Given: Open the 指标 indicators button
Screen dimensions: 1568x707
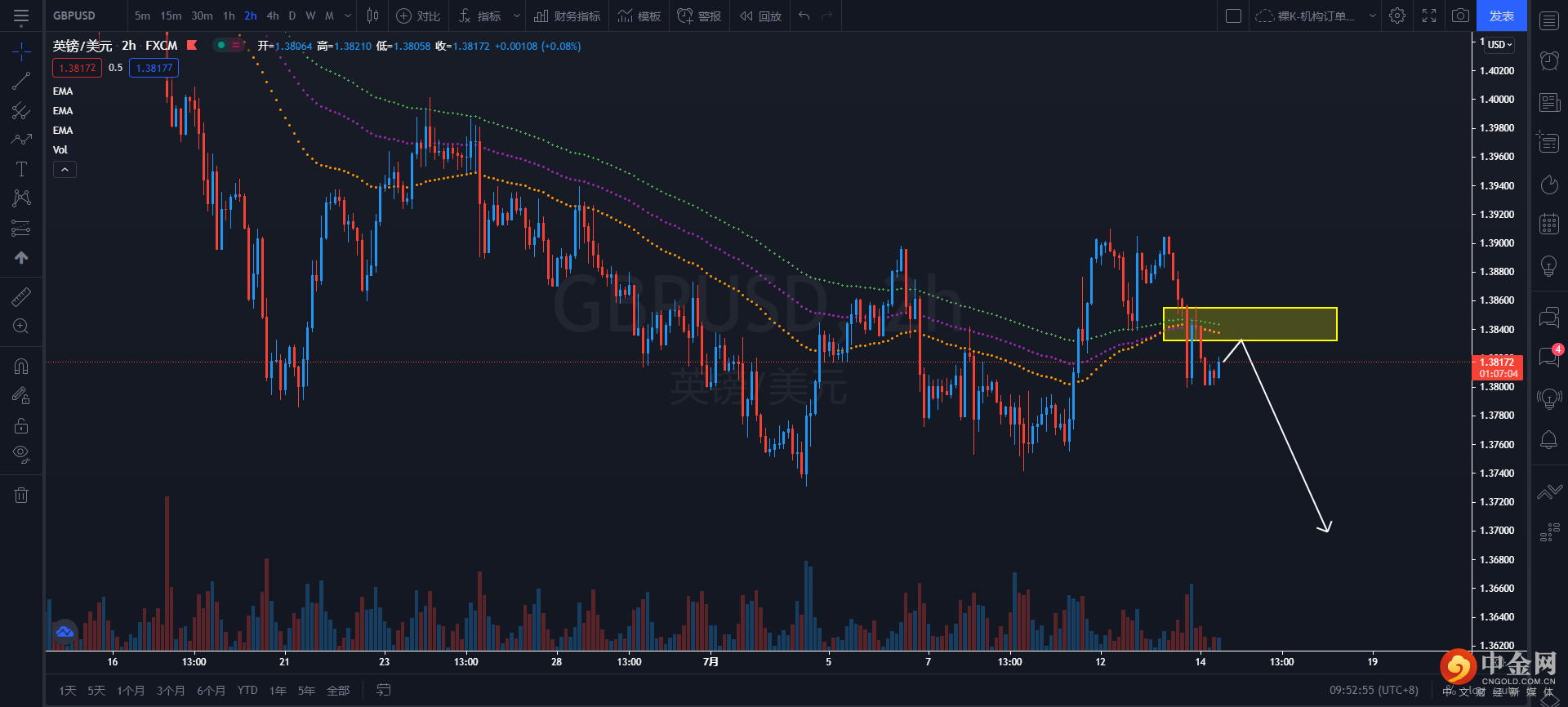Looking at the screenshot, I should click(x=480, y=16).
